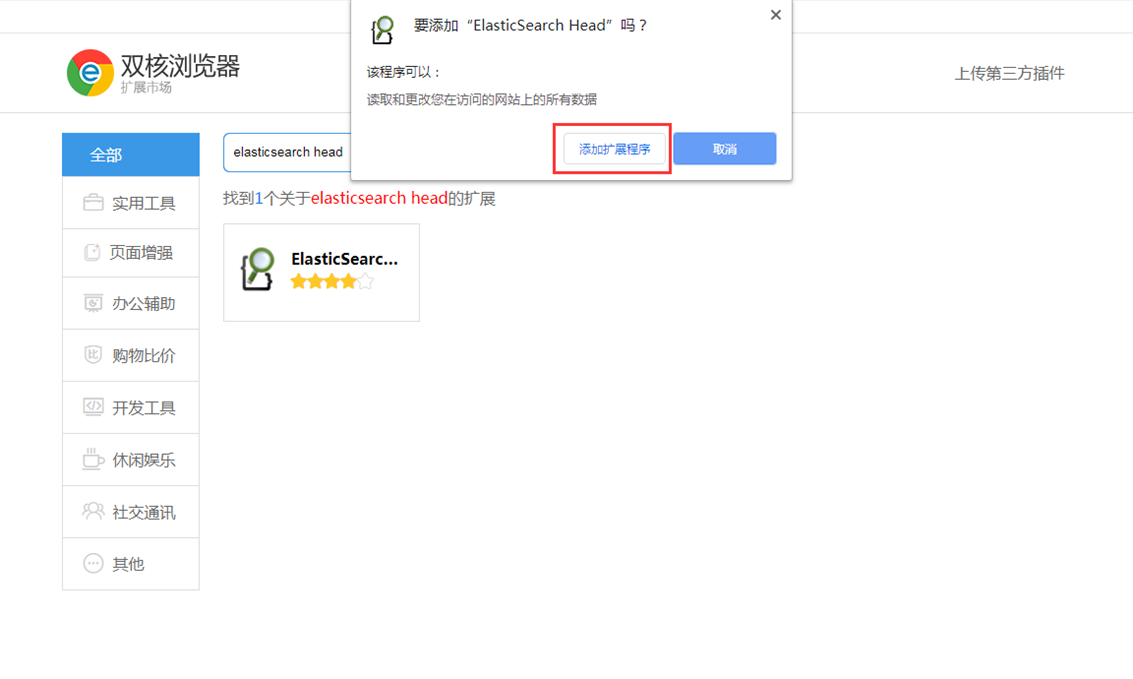Screen dimensions: 1133x679
Task: Click the coffee cup icon beside 休闲娱乐
Action: pyautogui.click(x=93, y=459)
